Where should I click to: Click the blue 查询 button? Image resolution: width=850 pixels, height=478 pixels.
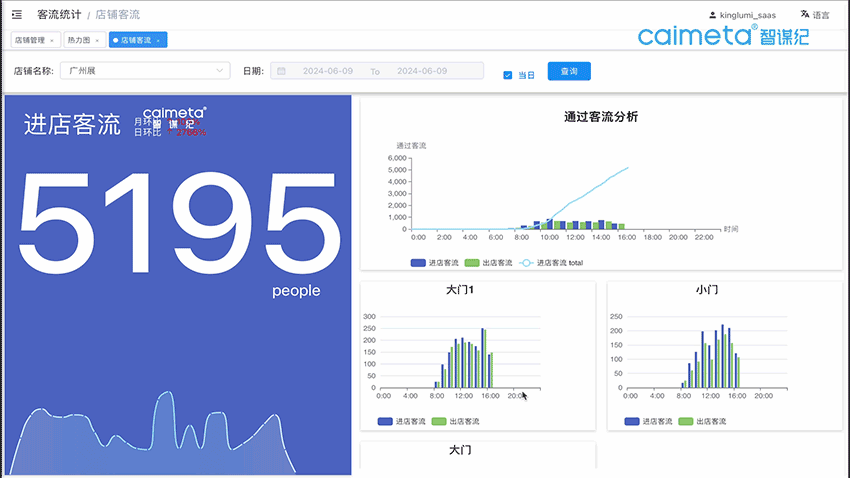coord(569,71)
